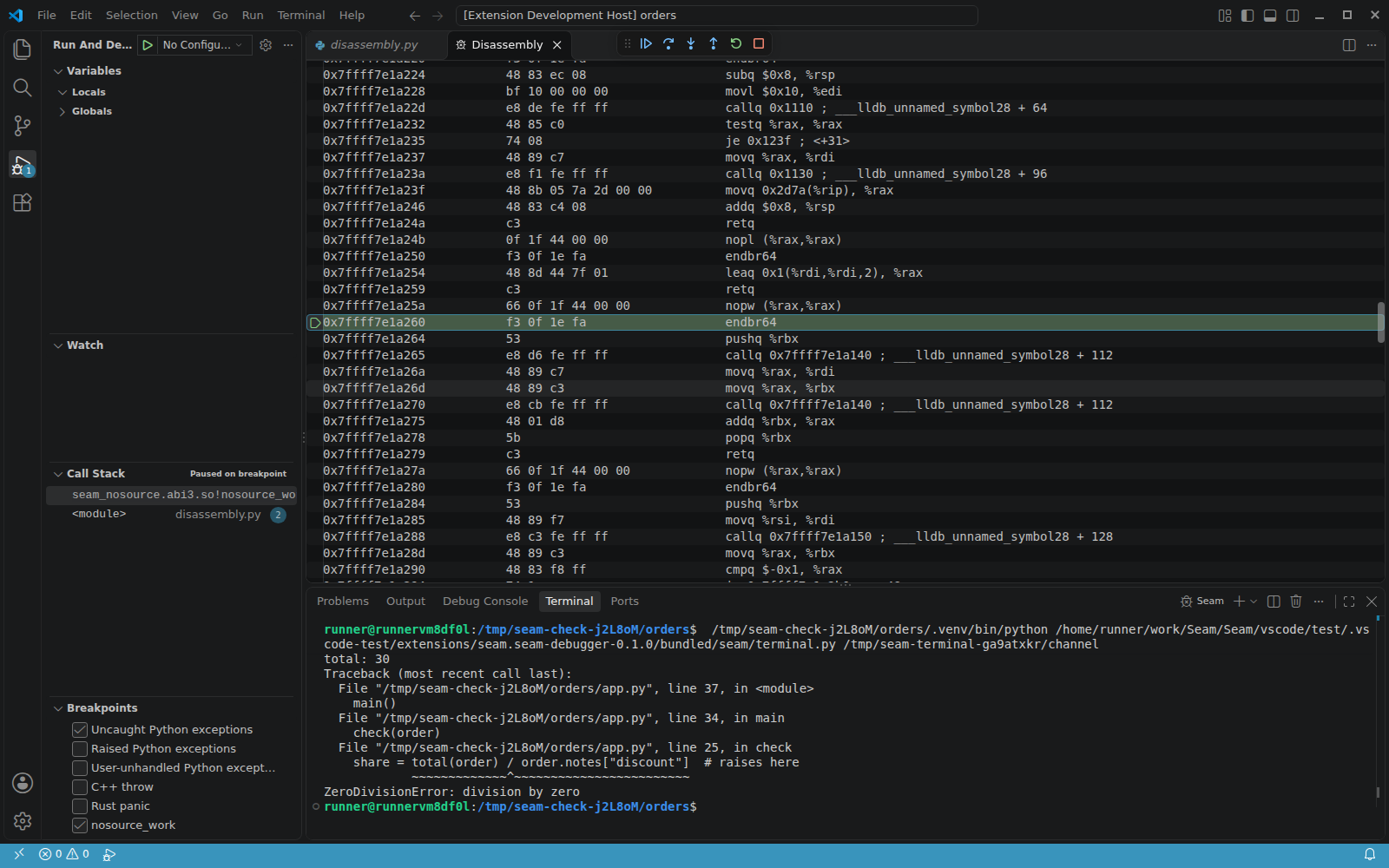Open the Search view in activity bar
Screen dimensions: 1389x868
click(23, 88)
